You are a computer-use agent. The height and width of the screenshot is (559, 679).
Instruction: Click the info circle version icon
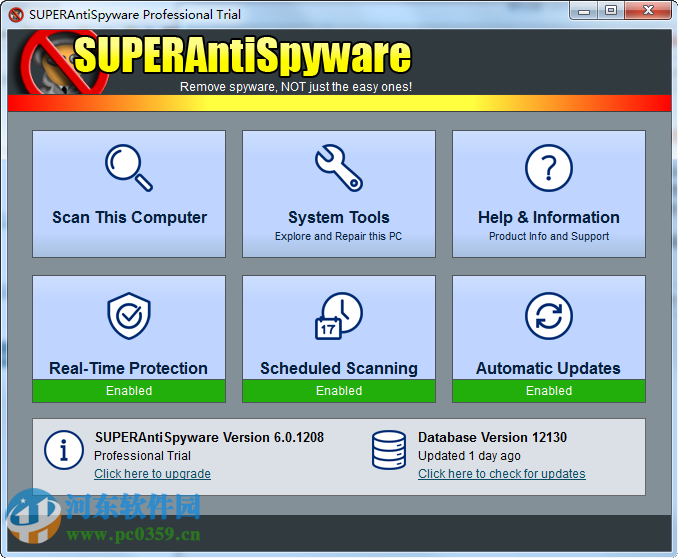coord(64,450)
